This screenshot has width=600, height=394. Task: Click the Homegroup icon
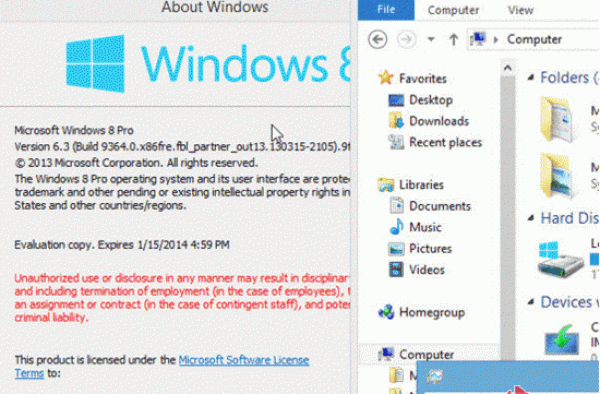pyautogui.click(x=386, y=312)
